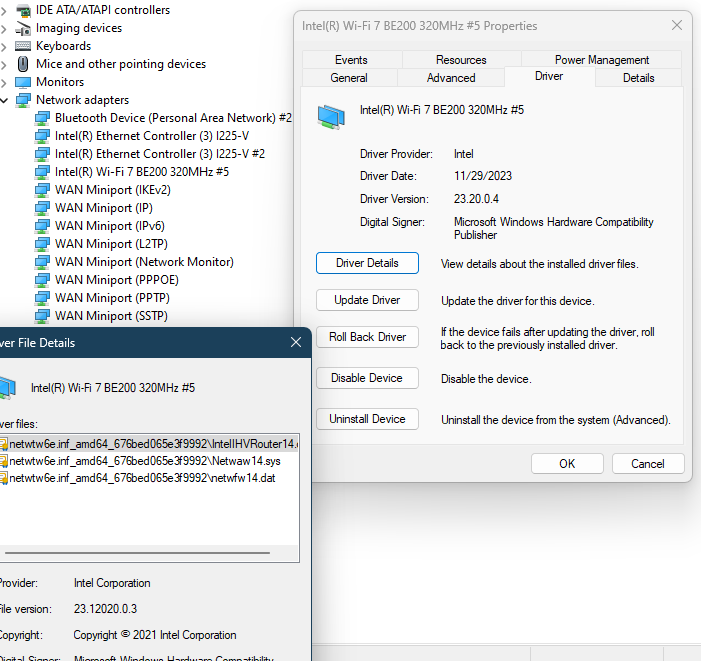Screen dimensions: 701x661
Task: Select WAN Miniport (Network Monitor) entry
Action: coord(144,262)
